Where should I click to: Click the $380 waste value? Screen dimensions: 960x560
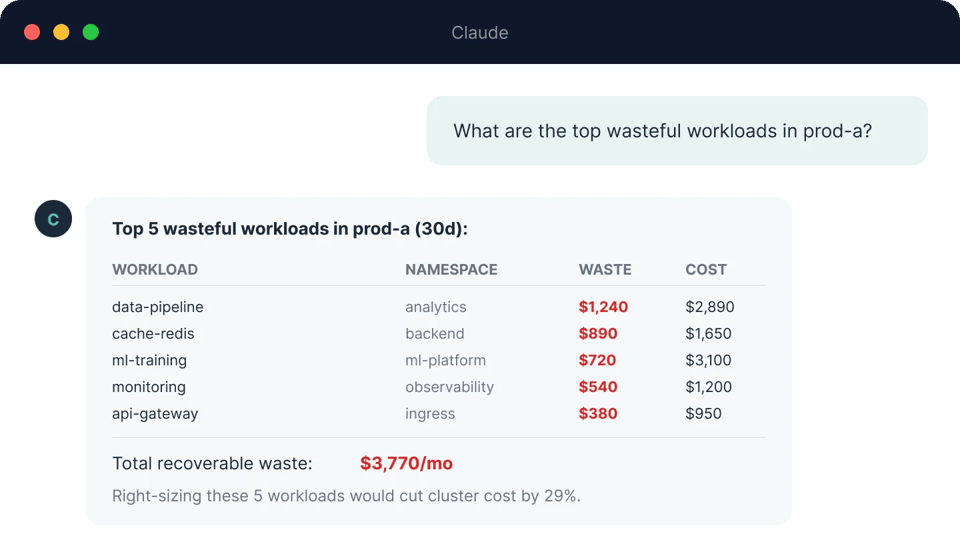(x=598, y=414)
